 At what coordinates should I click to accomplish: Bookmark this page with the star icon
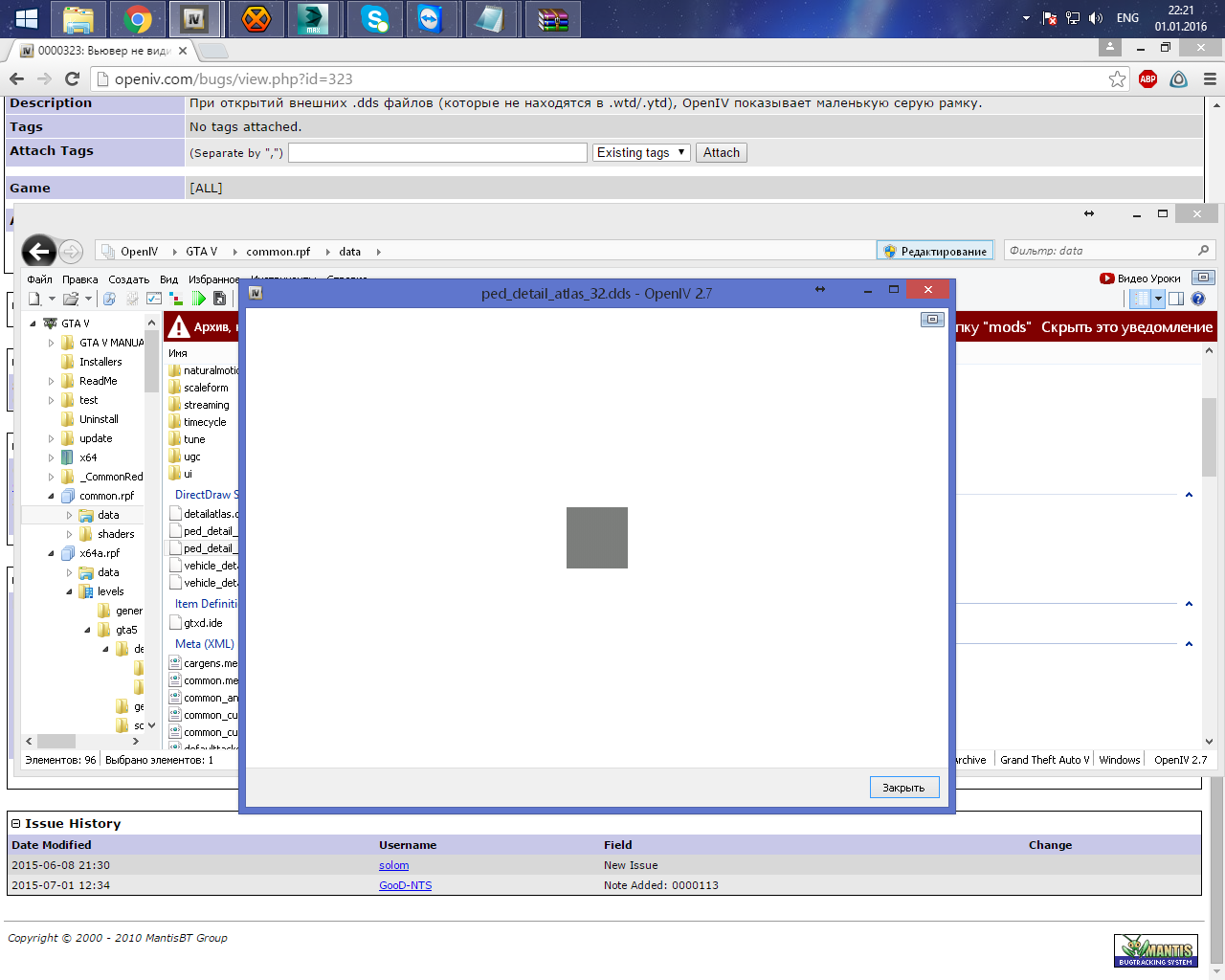tap(1117, 79)
